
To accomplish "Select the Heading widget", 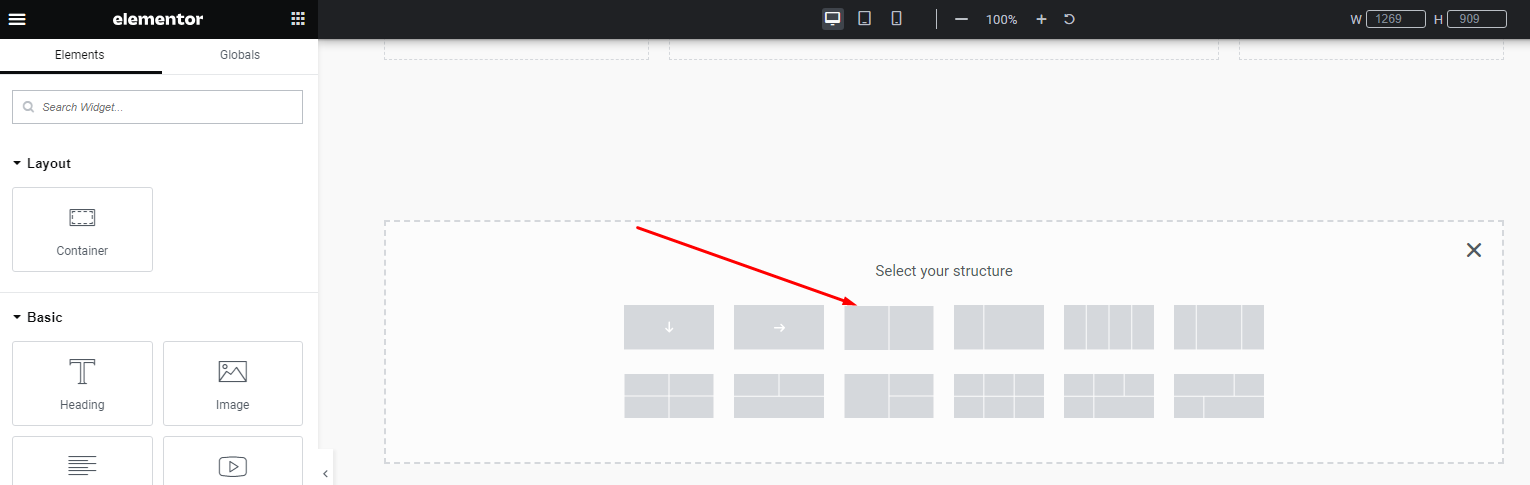I will tap(82, 383).
